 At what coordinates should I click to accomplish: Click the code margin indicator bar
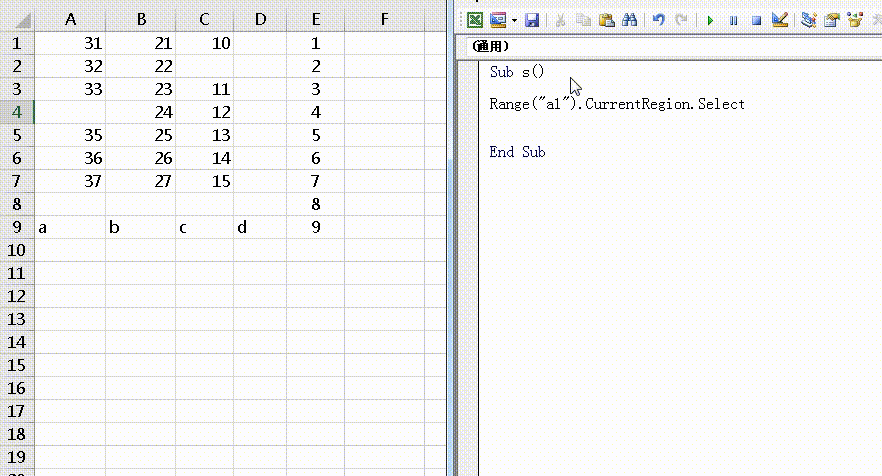(469, 268)
